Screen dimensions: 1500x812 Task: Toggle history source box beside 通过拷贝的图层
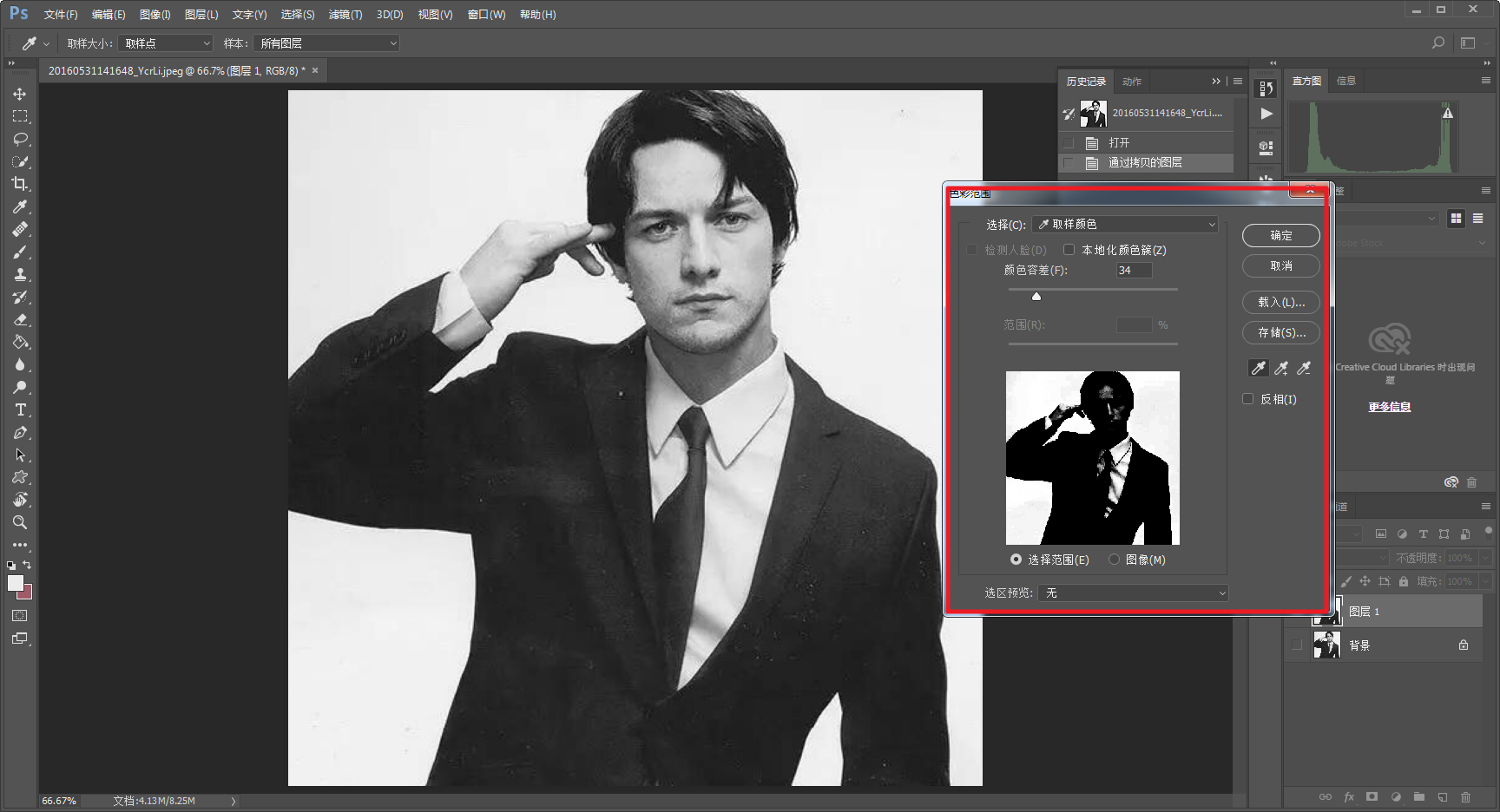tap(1069, 162)
